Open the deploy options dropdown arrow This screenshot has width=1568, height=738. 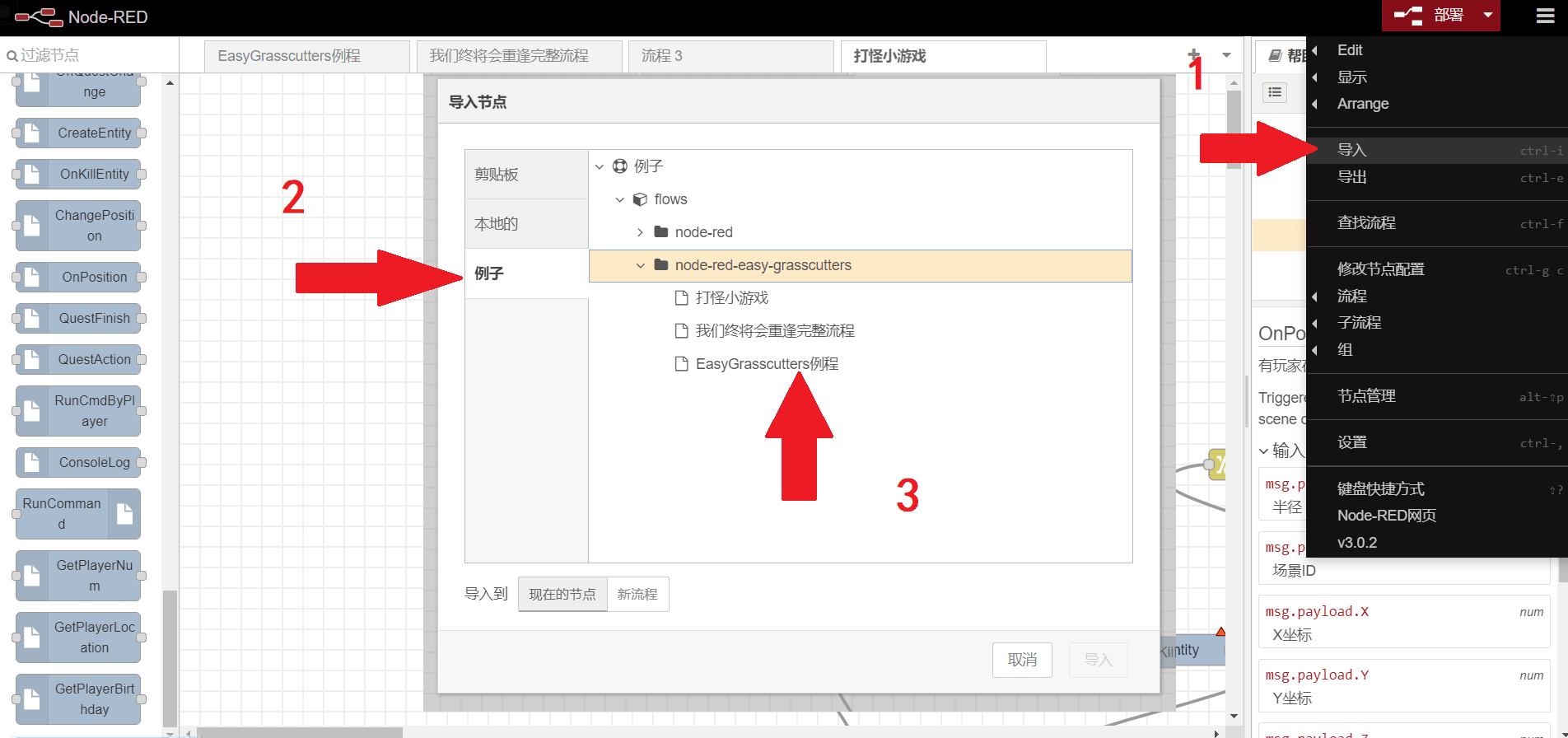[x=1488, y=16]
